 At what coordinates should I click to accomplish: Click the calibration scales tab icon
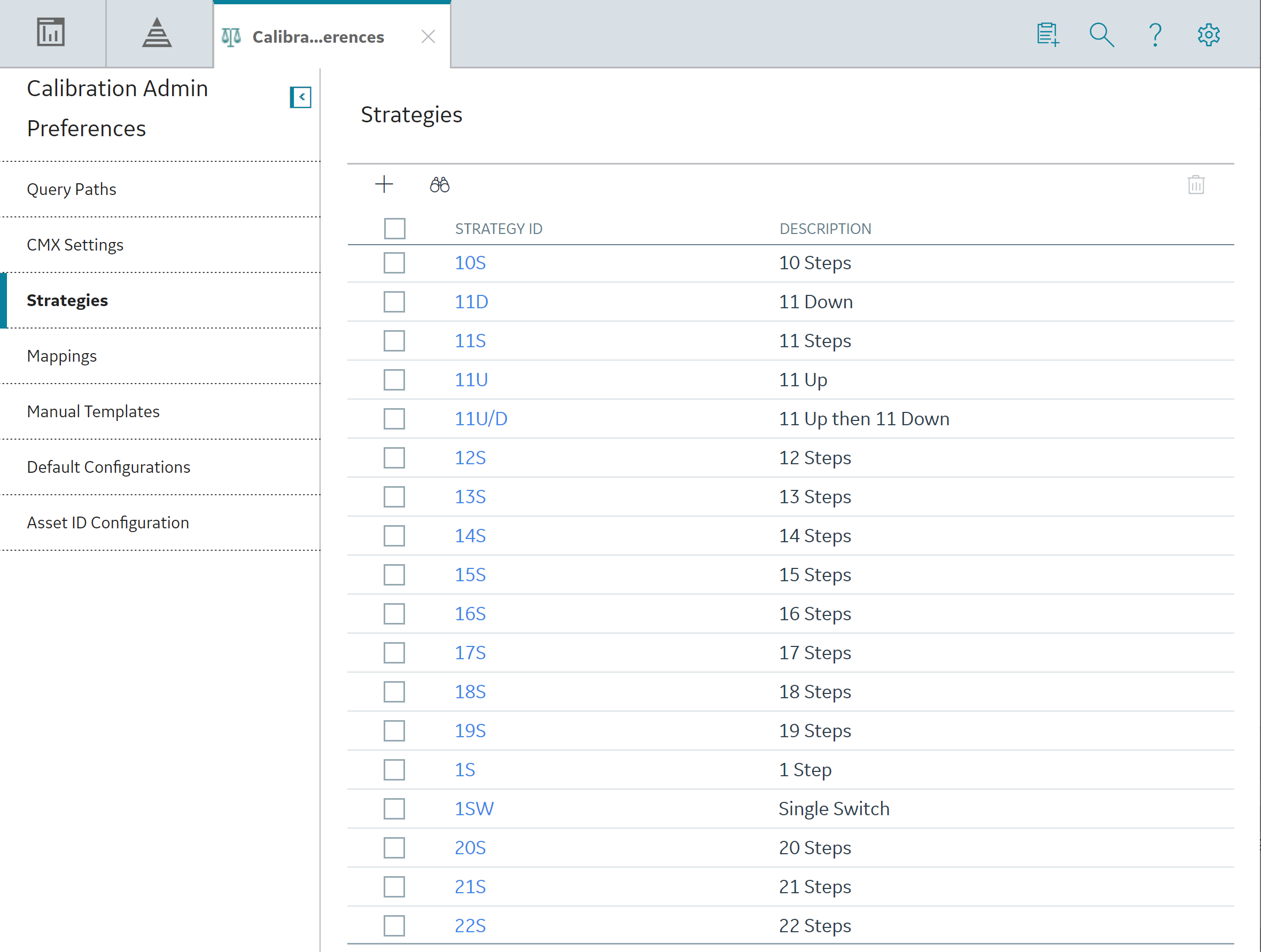(231, 37)
